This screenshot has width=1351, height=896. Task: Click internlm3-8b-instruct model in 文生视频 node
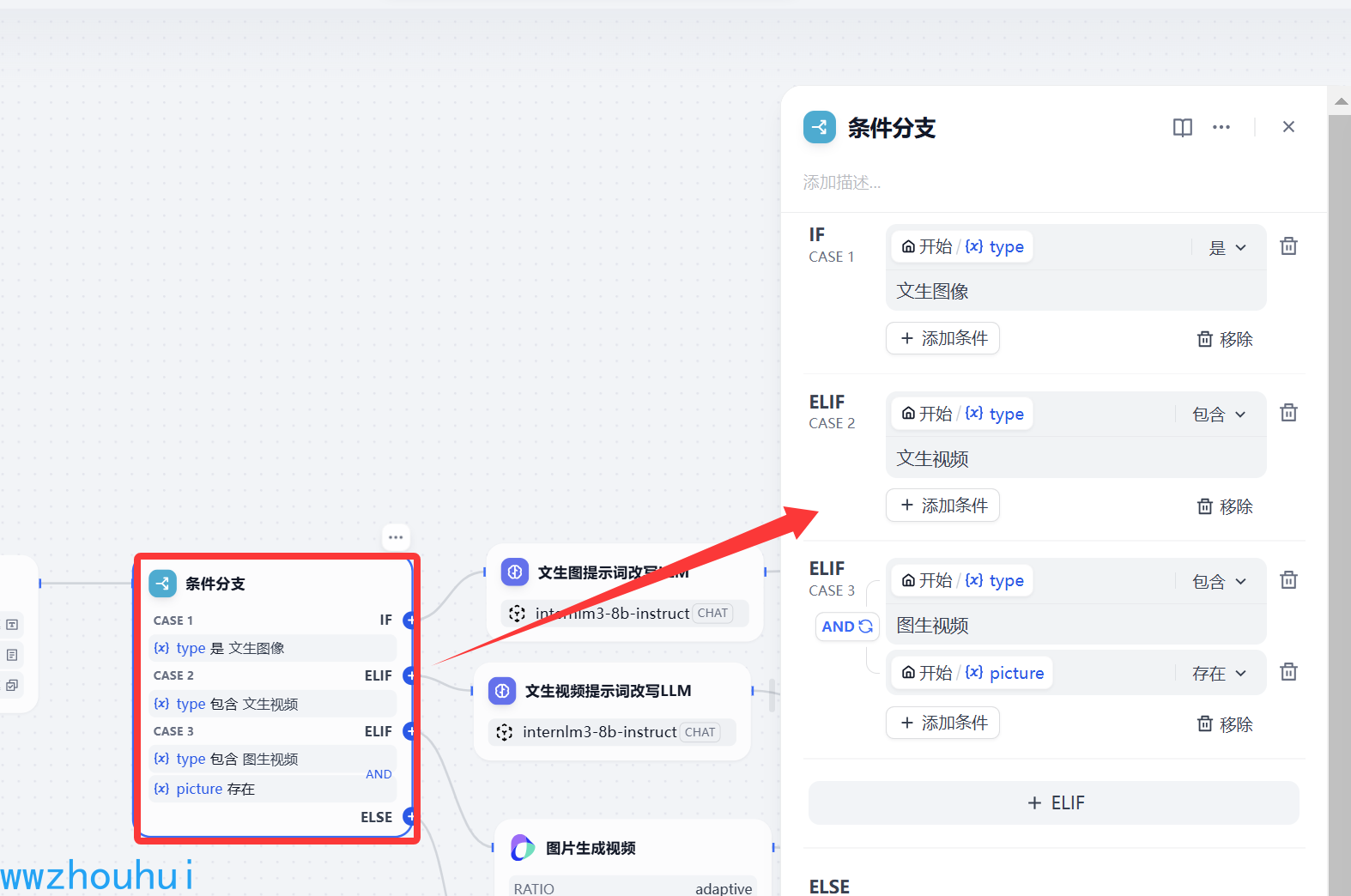click(600, 732)
